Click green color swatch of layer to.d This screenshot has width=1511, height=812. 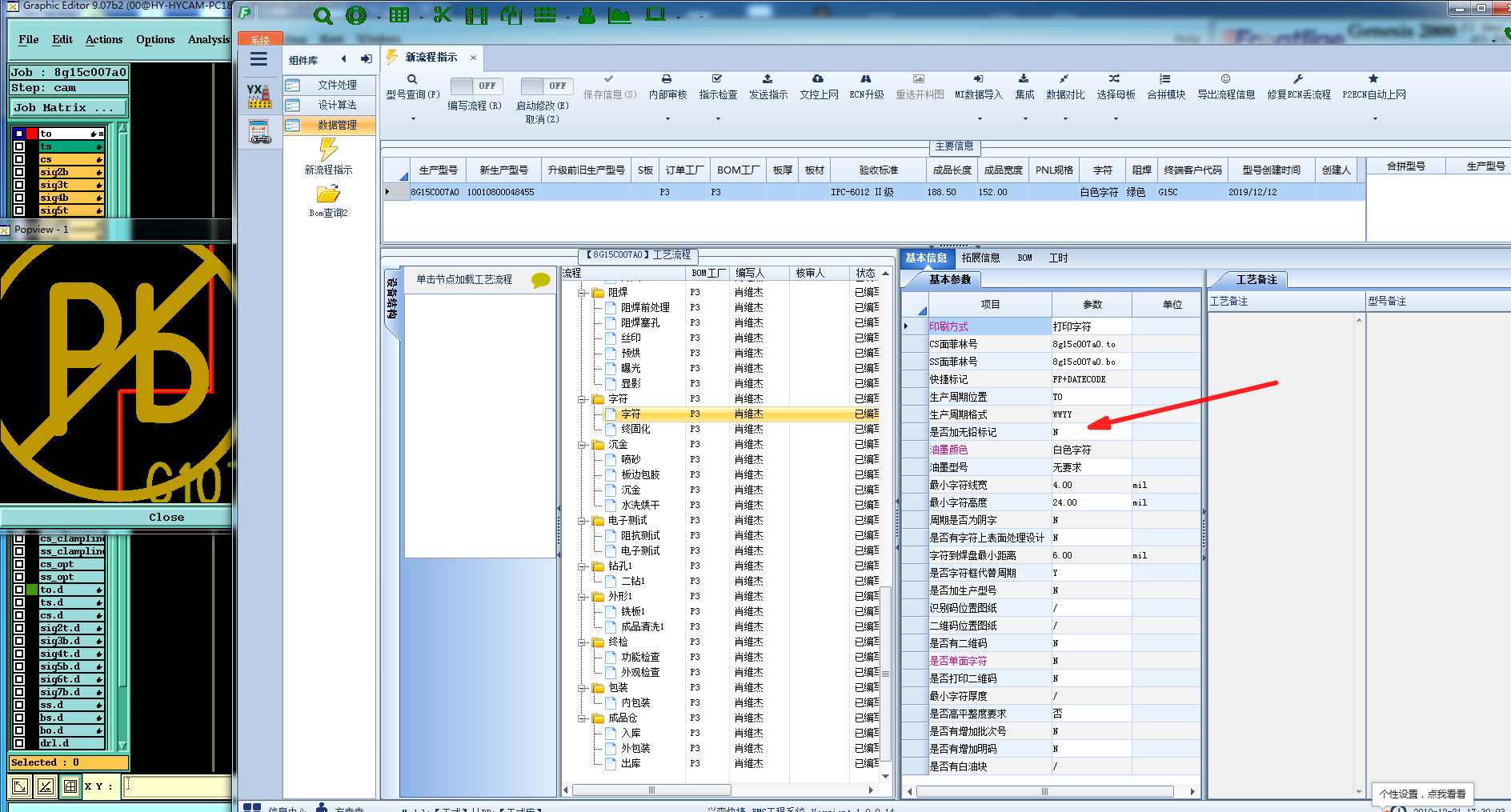coord(32,590)
